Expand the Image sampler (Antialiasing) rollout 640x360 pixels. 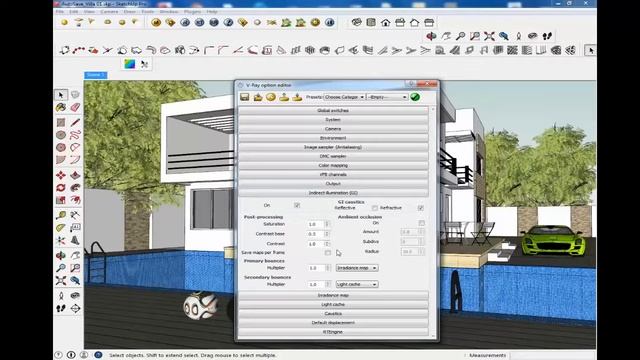tap(333, 147)
